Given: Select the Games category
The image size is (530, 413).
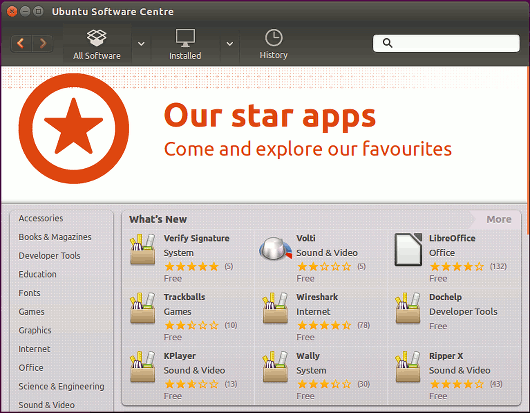Looking at the screenshot, I should [x=31, y=312].
